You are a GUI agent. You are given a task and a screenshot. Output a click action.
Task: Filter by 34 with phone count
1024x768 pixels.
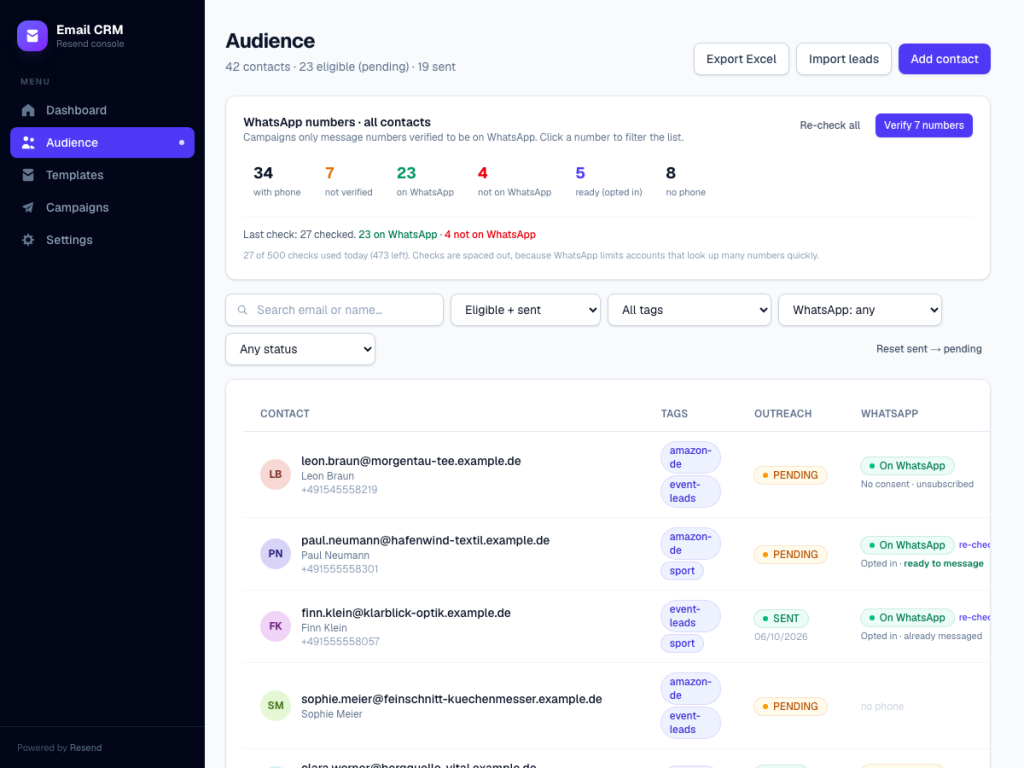(x=277, y=181)
